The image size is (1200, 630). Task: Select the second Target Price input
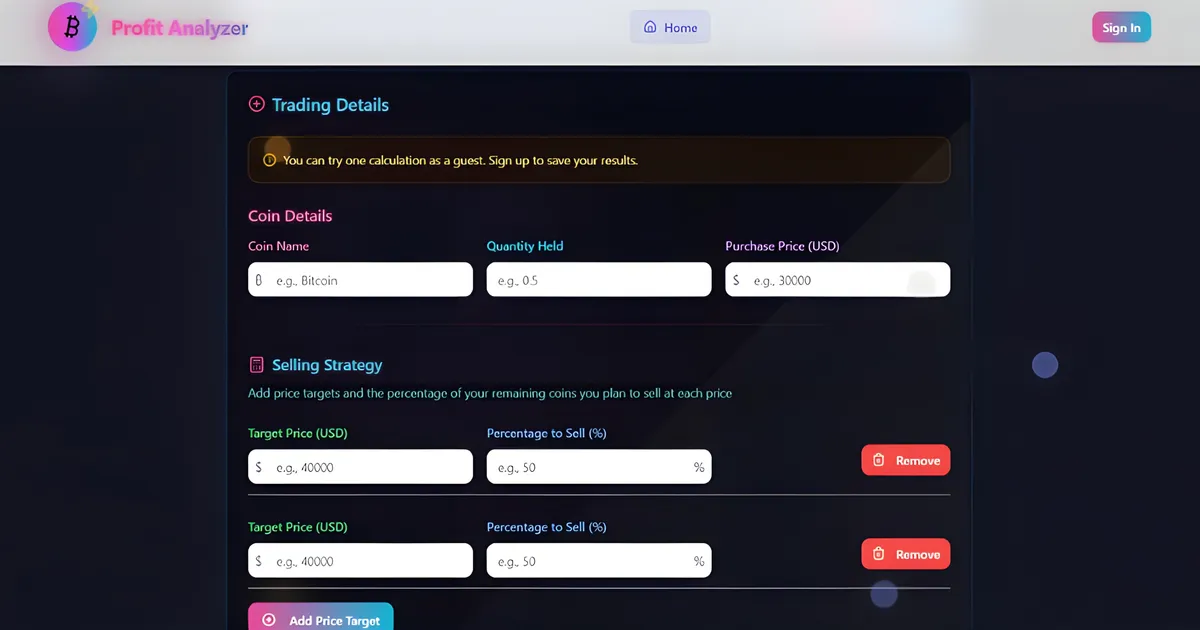pos(370,561)
